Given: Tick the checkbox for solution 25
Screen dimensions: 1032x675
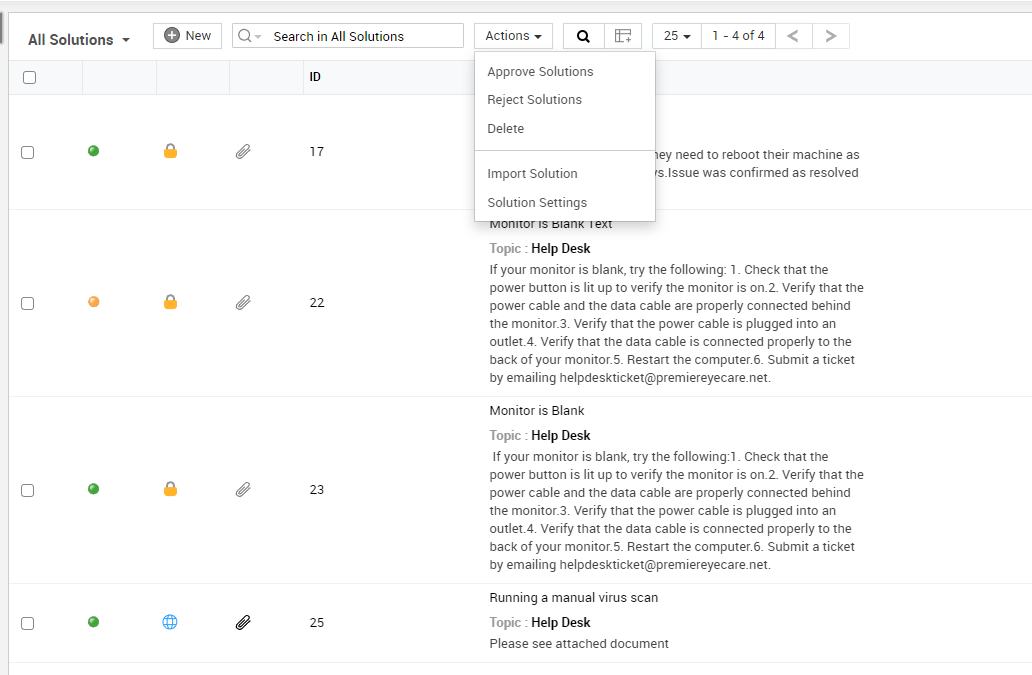Looking at the screenshot, I should pyautogui.click(x=28, y=623).
